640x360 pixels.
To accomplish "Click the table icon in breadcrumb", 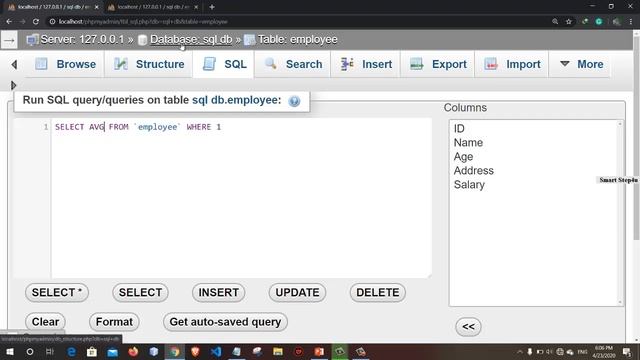I will (249, 40).
